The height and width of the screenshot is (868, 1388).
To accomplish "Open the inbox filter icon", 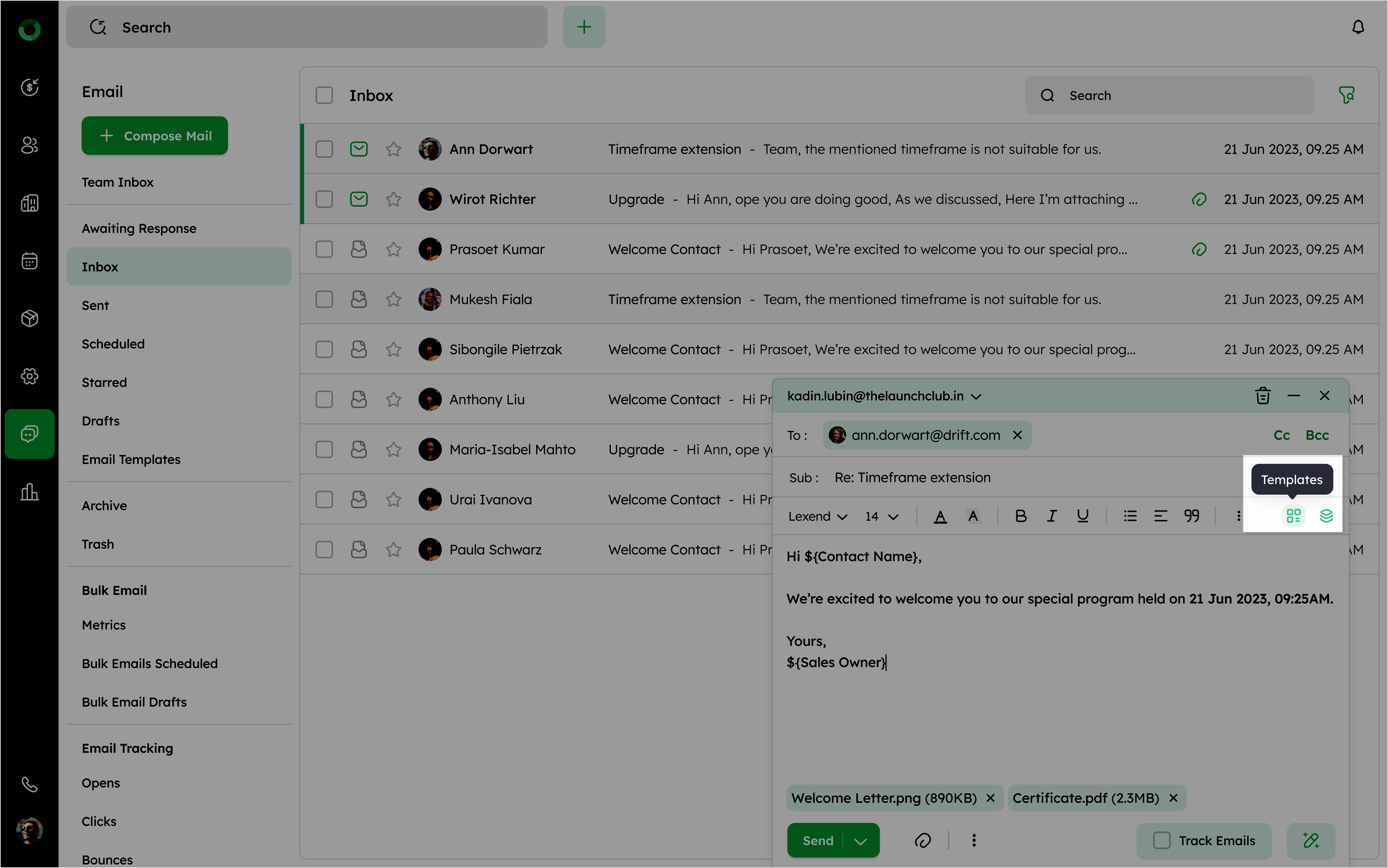I will tap(1346, 95).
